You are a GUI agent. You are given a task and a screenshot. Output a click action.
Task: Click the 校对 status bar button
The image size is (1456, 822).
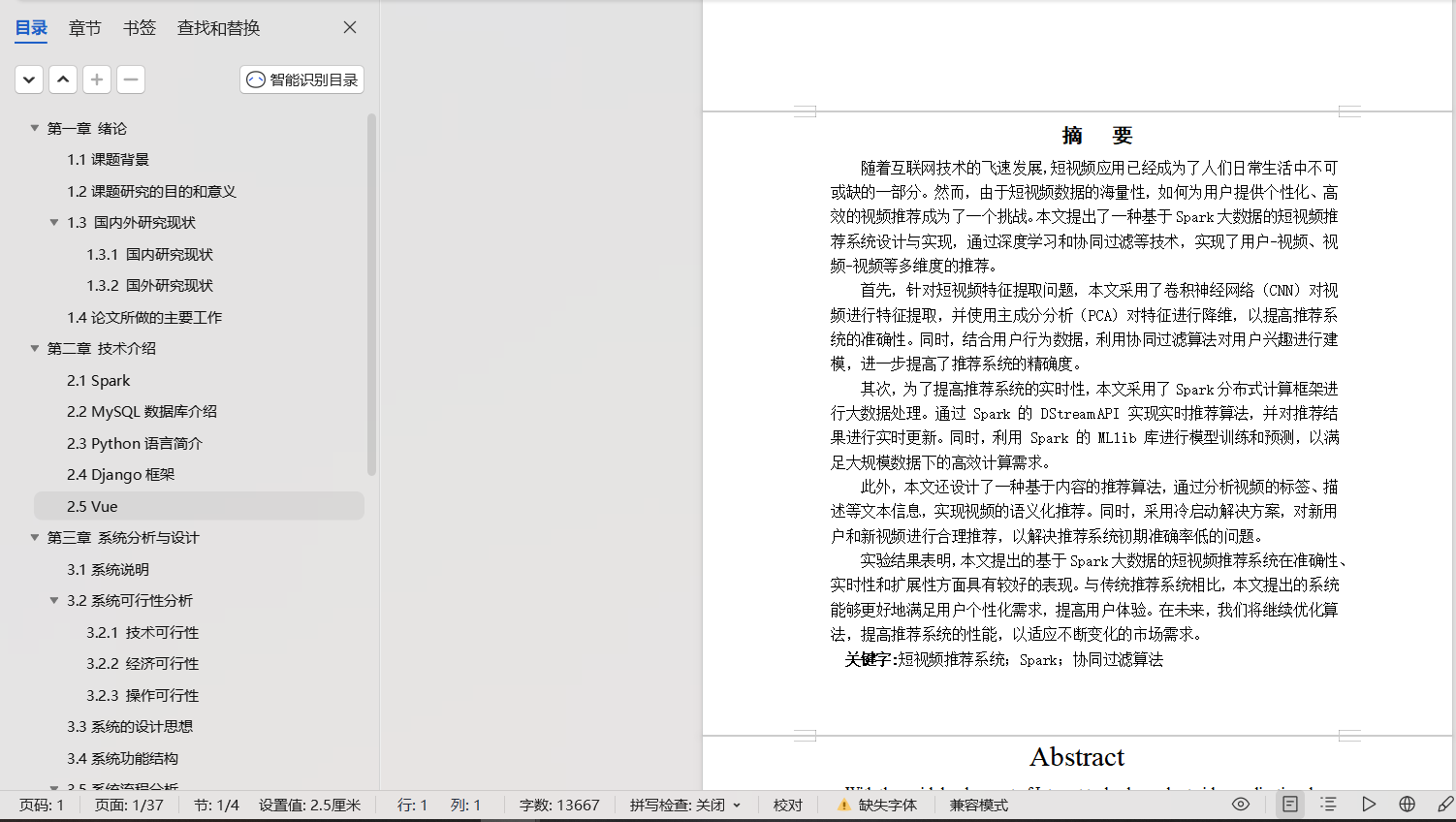(788, 805)
